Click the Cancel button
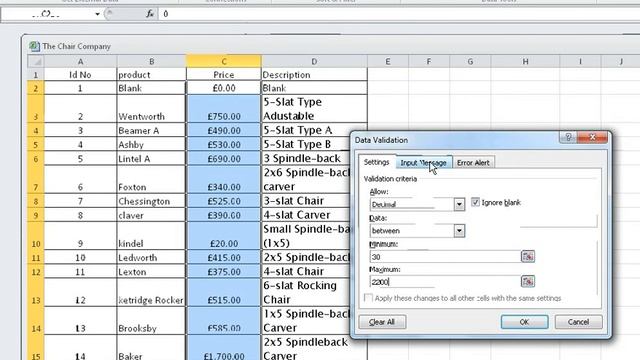 [x=578, y=322]
